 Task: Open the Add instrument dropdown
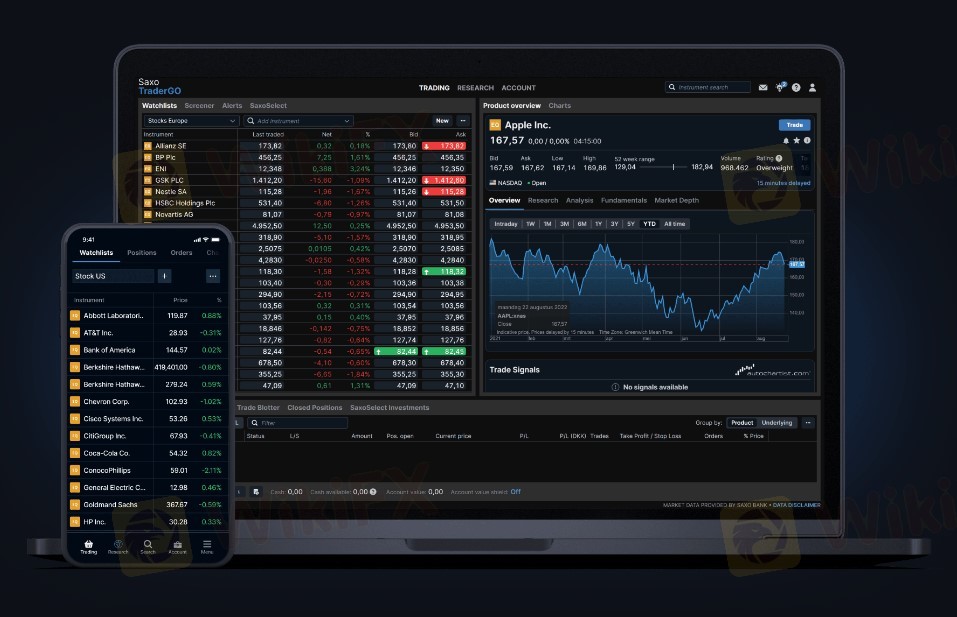tap(298, 121)
